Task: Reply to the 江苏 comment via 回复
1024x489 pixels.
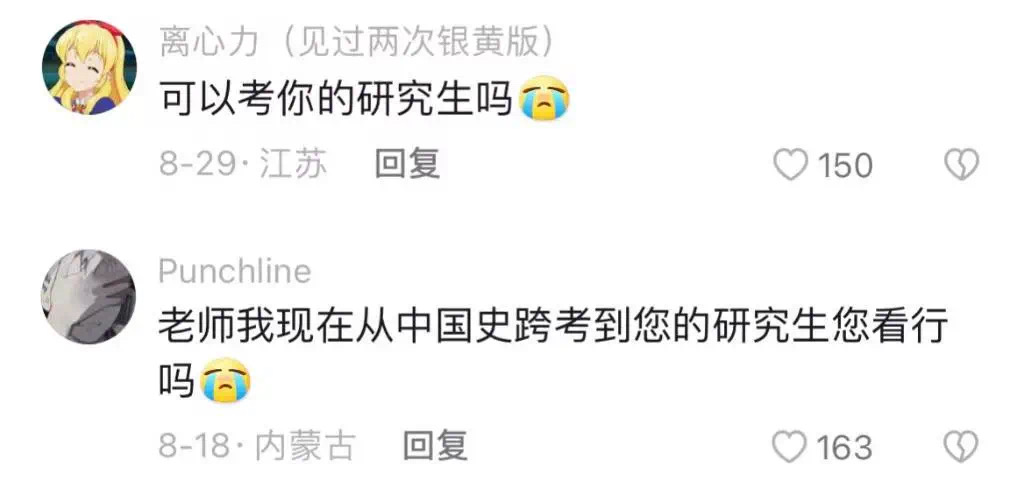Action: (407, 164)
